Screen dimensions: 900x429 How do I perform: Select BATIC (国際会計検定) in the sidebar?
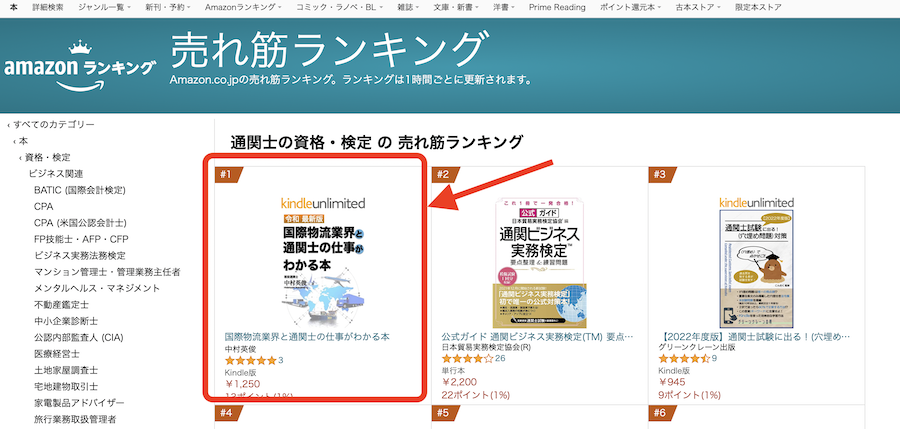tap(79, 190)
